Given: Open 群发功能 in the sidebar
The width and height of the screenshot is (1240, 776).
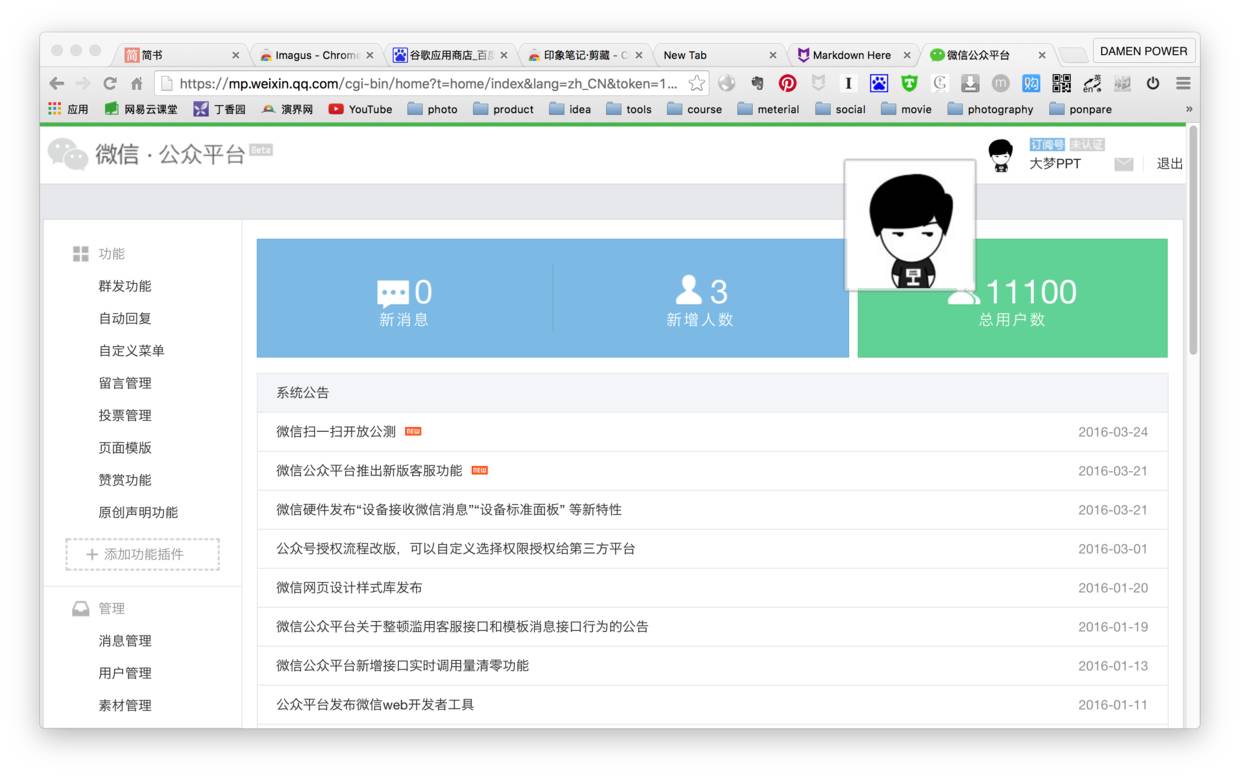Looking at the screenshot, I should [x=125, y=286].
